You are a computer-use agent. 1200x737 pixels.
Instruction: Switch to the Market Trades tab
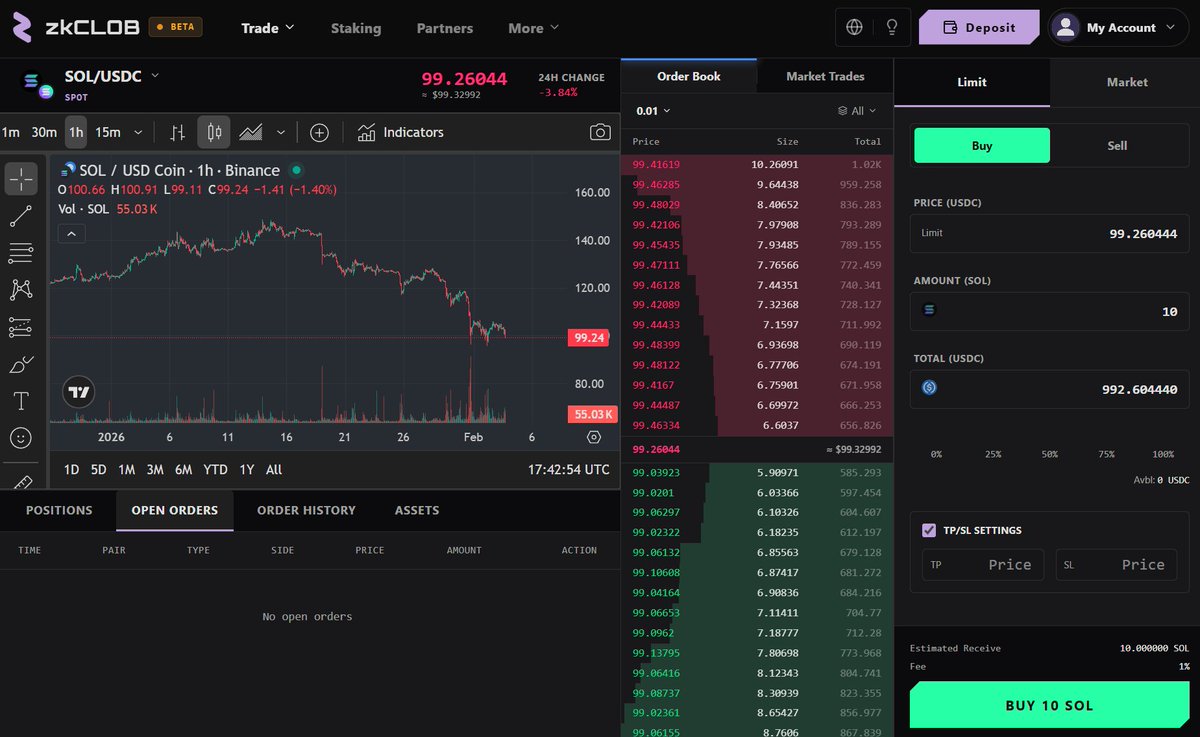click(x=825, y=76)
